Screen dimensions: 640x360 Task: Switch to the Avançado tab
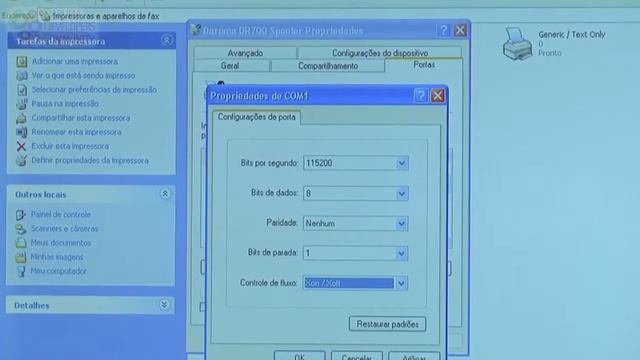pyautogui.click(x=245, y=53)
